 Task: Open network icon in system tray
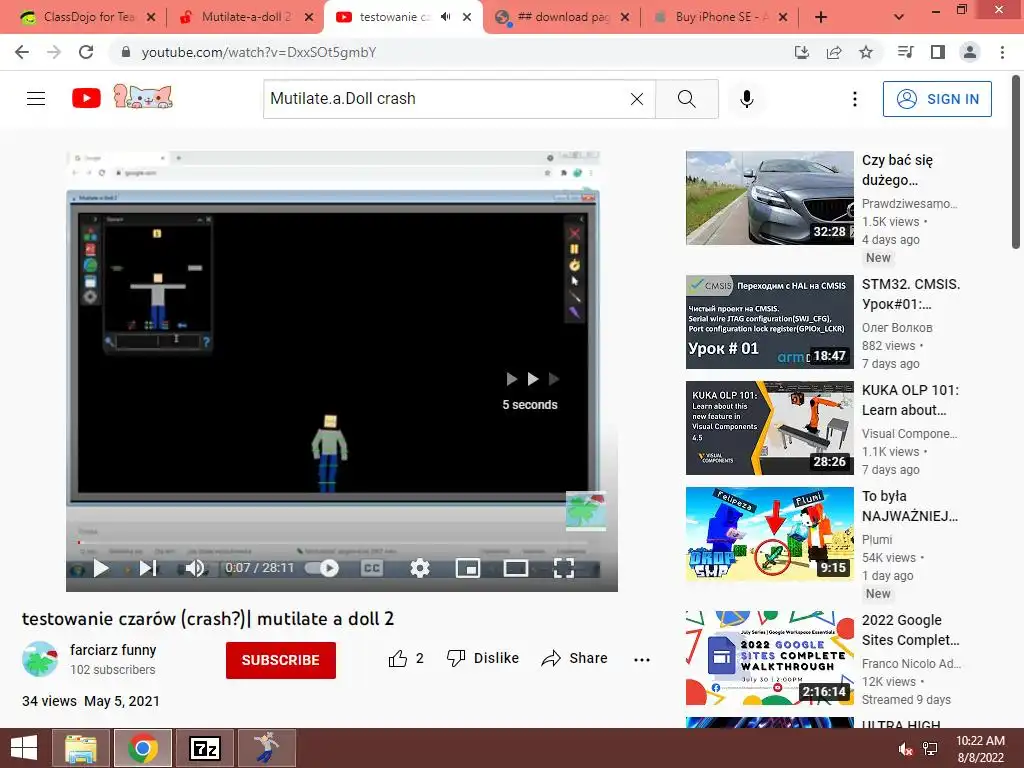(x=930, y=750)
